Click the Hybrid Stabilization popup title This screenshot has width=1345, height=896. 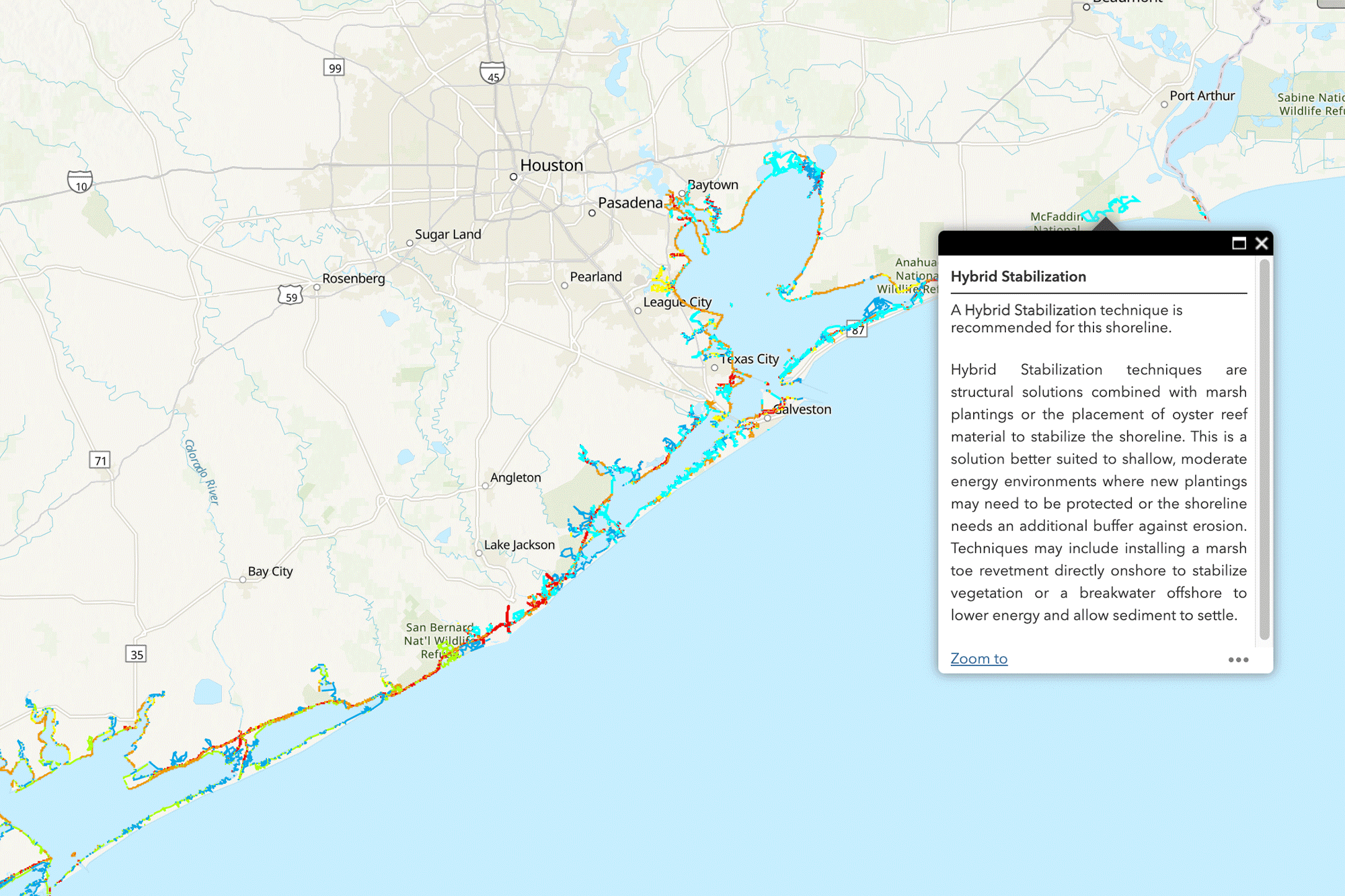coord(1018,277)
